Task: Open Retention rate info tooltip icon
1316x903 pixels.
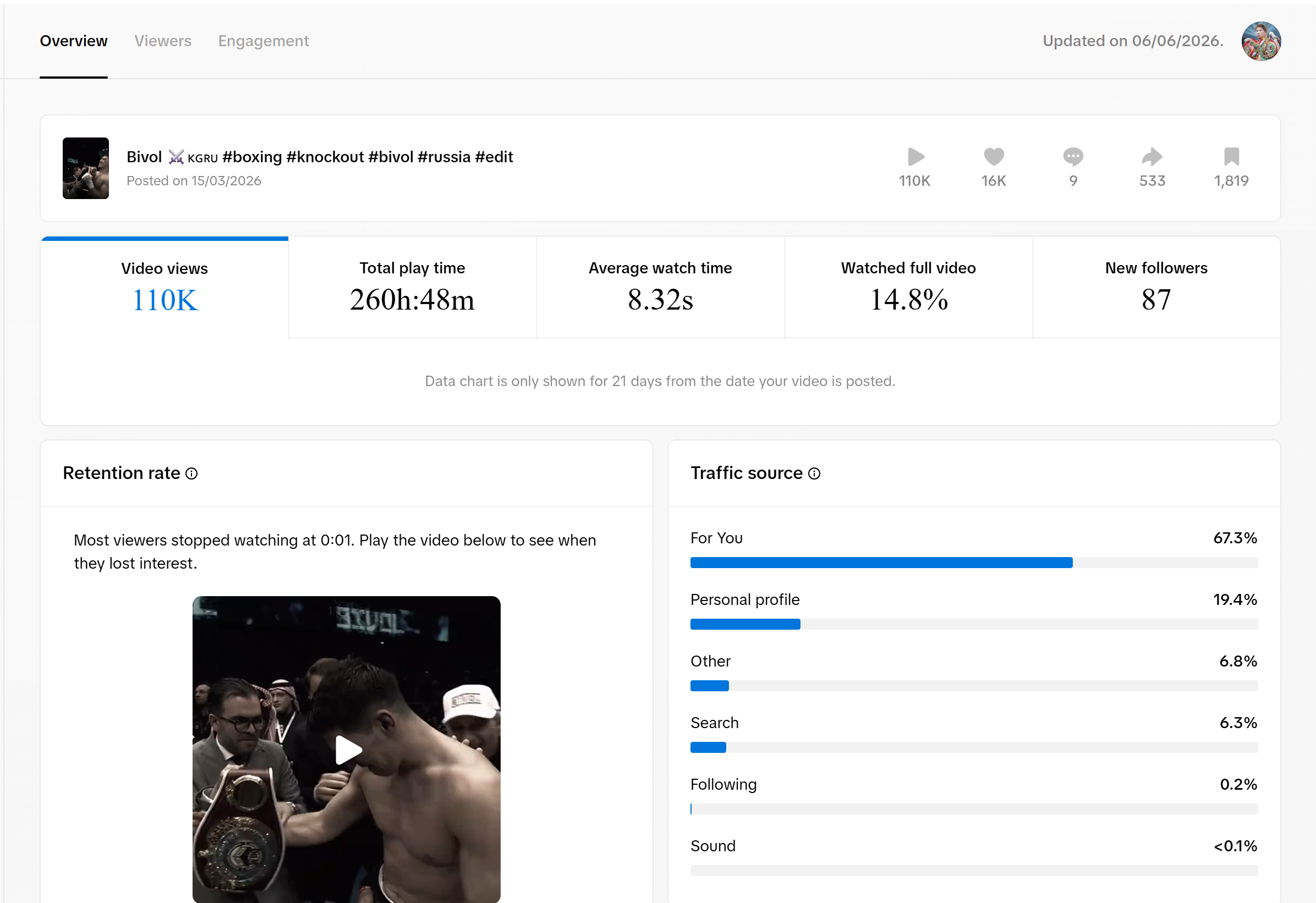Action: pos(192,474)
